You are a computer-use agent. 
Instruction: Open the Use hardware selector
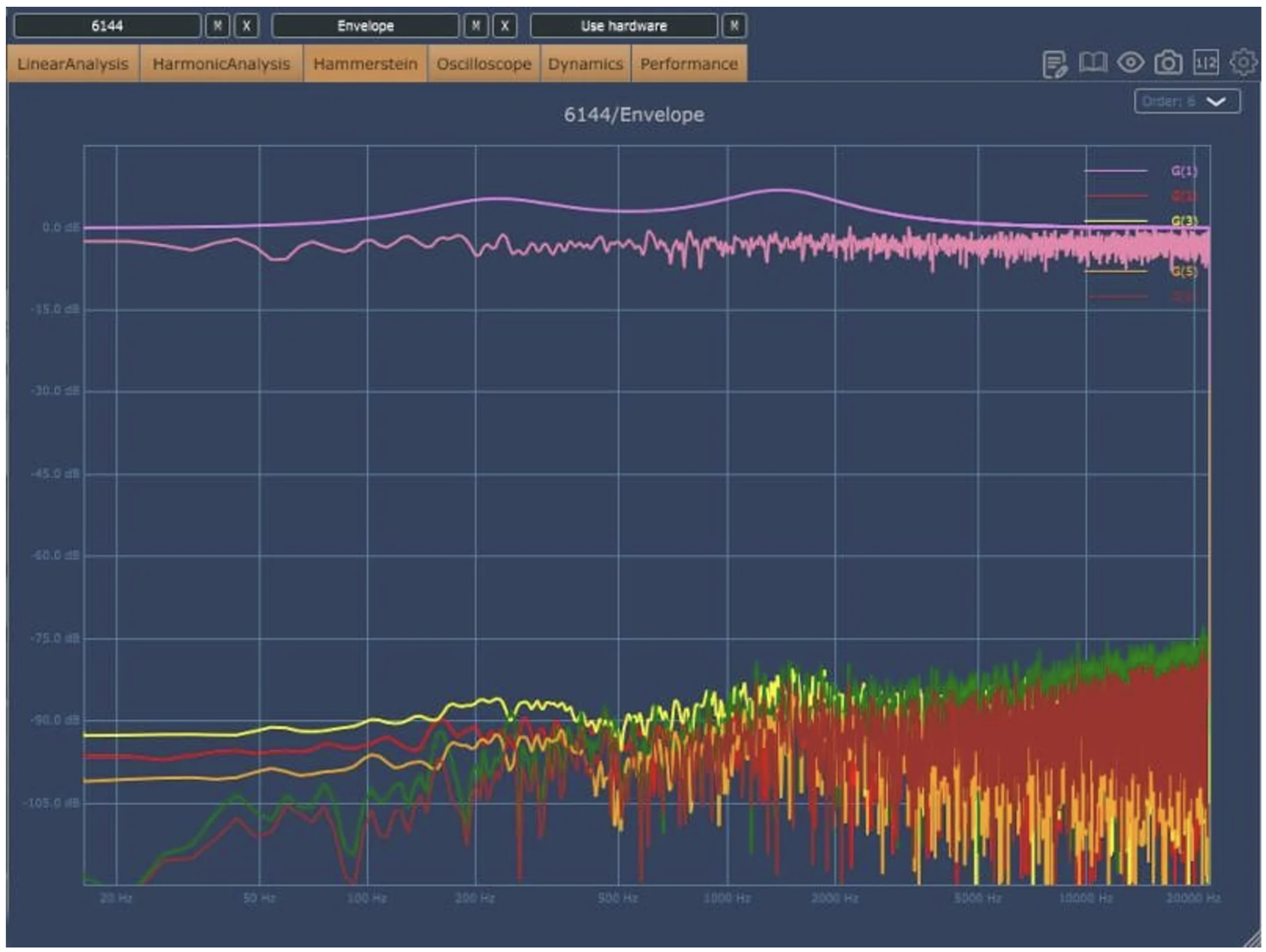pyautogui.click(x=624, y=26)
